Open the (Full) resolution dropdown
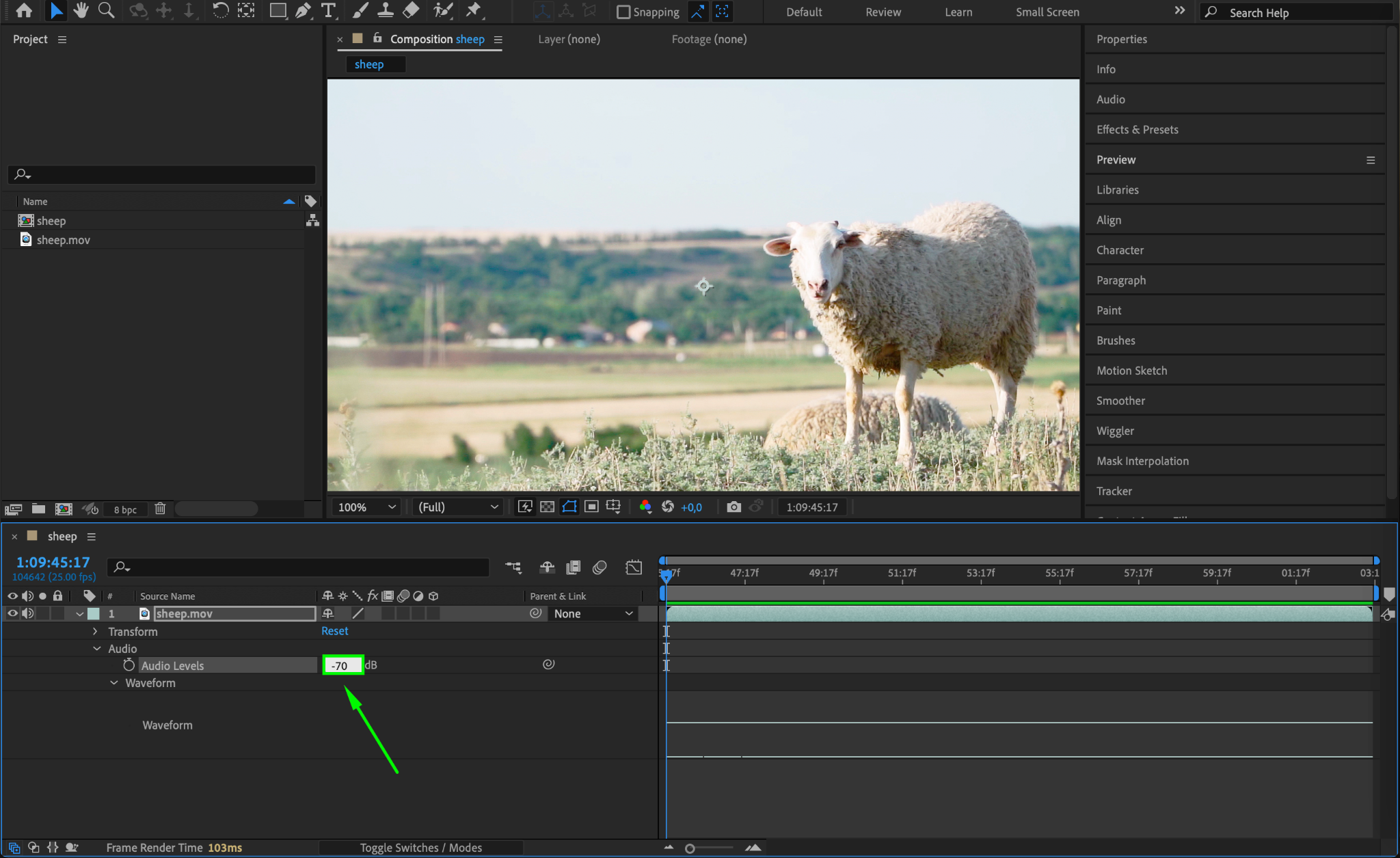 457,507
